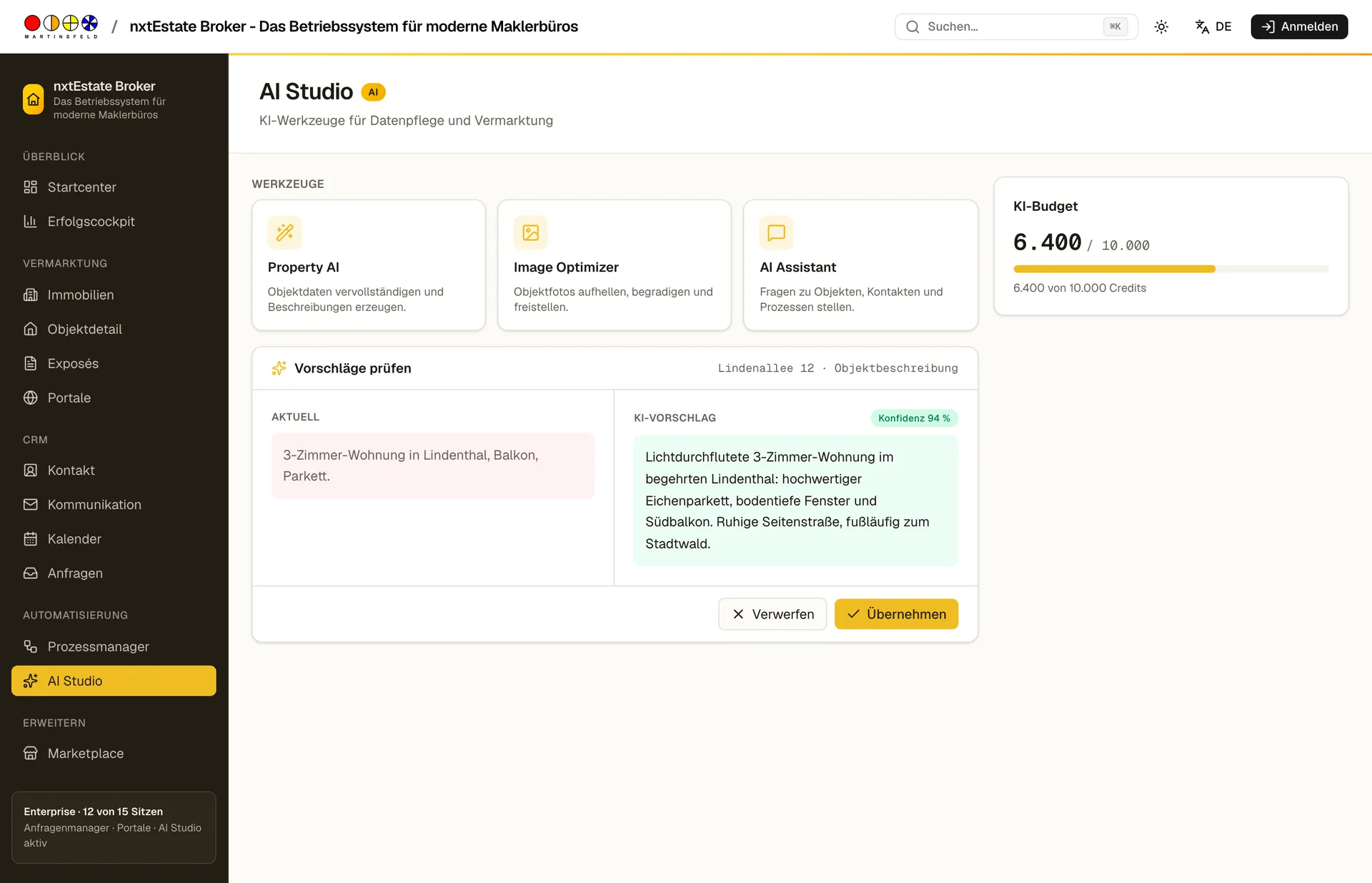This screenshot has height=883, width=1372.
Task: Click the current description text in AKTUELL
Action: (x=432, y=465)
